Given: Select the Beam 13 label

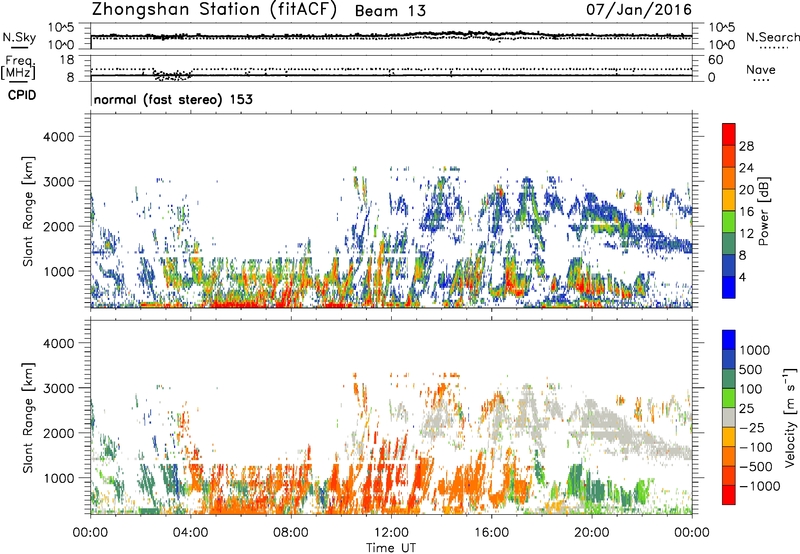Looking at the screenshot, I should click(x=390, y=11).
